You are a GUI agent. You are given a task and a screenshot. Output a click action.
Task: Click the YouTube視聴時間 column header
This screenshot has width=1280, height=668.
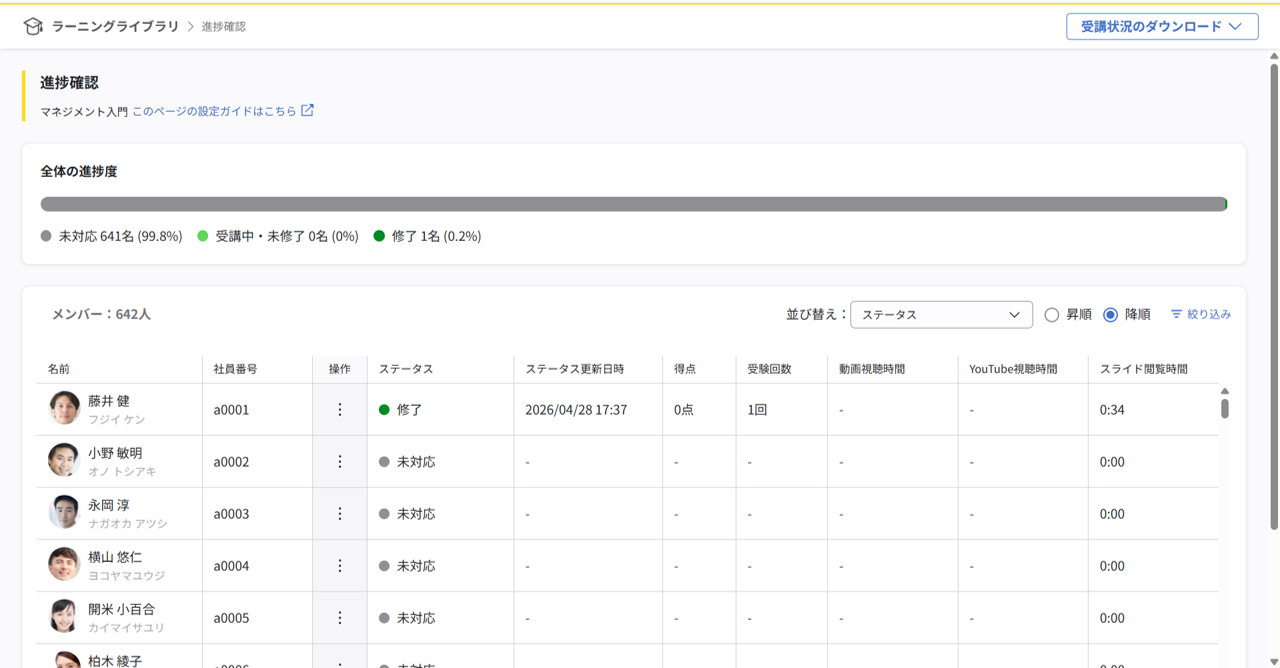point(1013,369)
